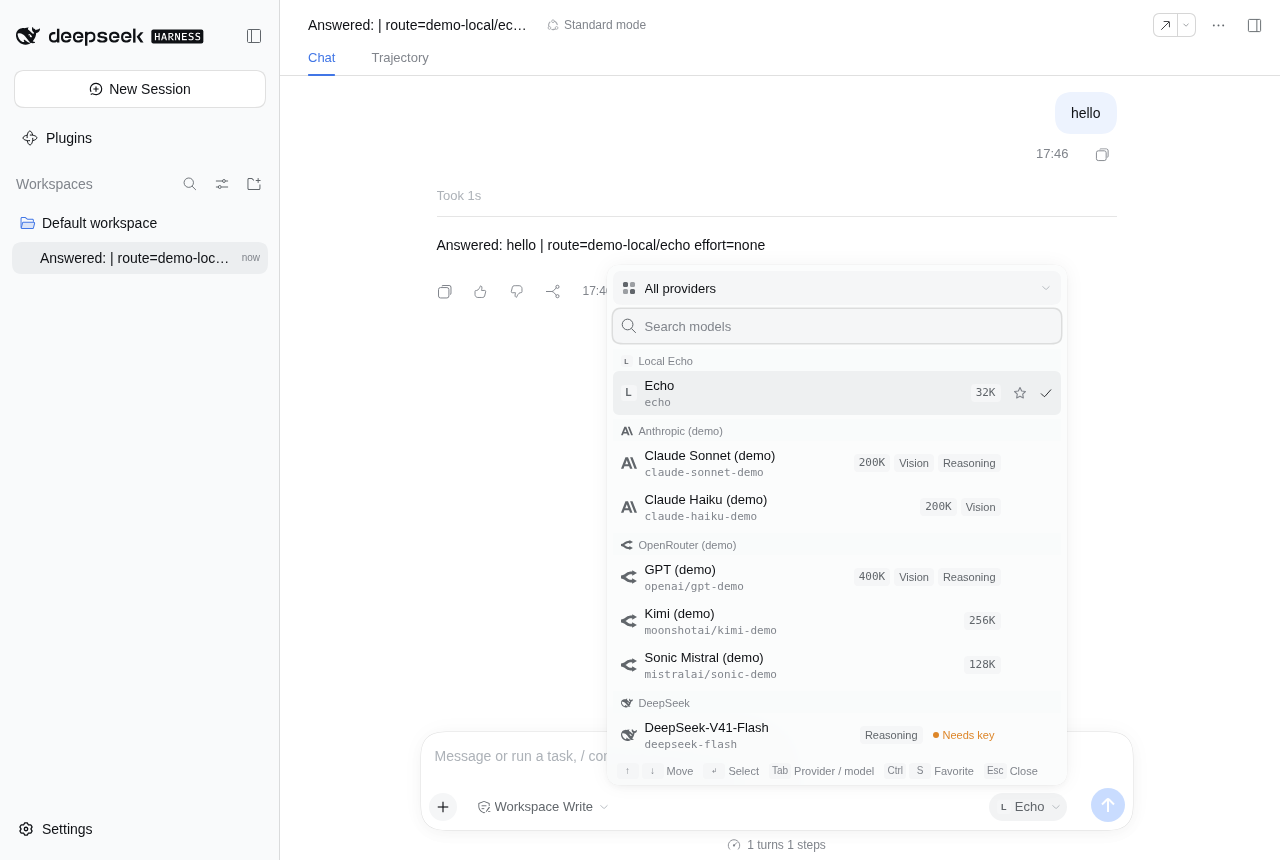1280x860 pixels.
Task: Focus the message input box
Action: tap(520, 756)
